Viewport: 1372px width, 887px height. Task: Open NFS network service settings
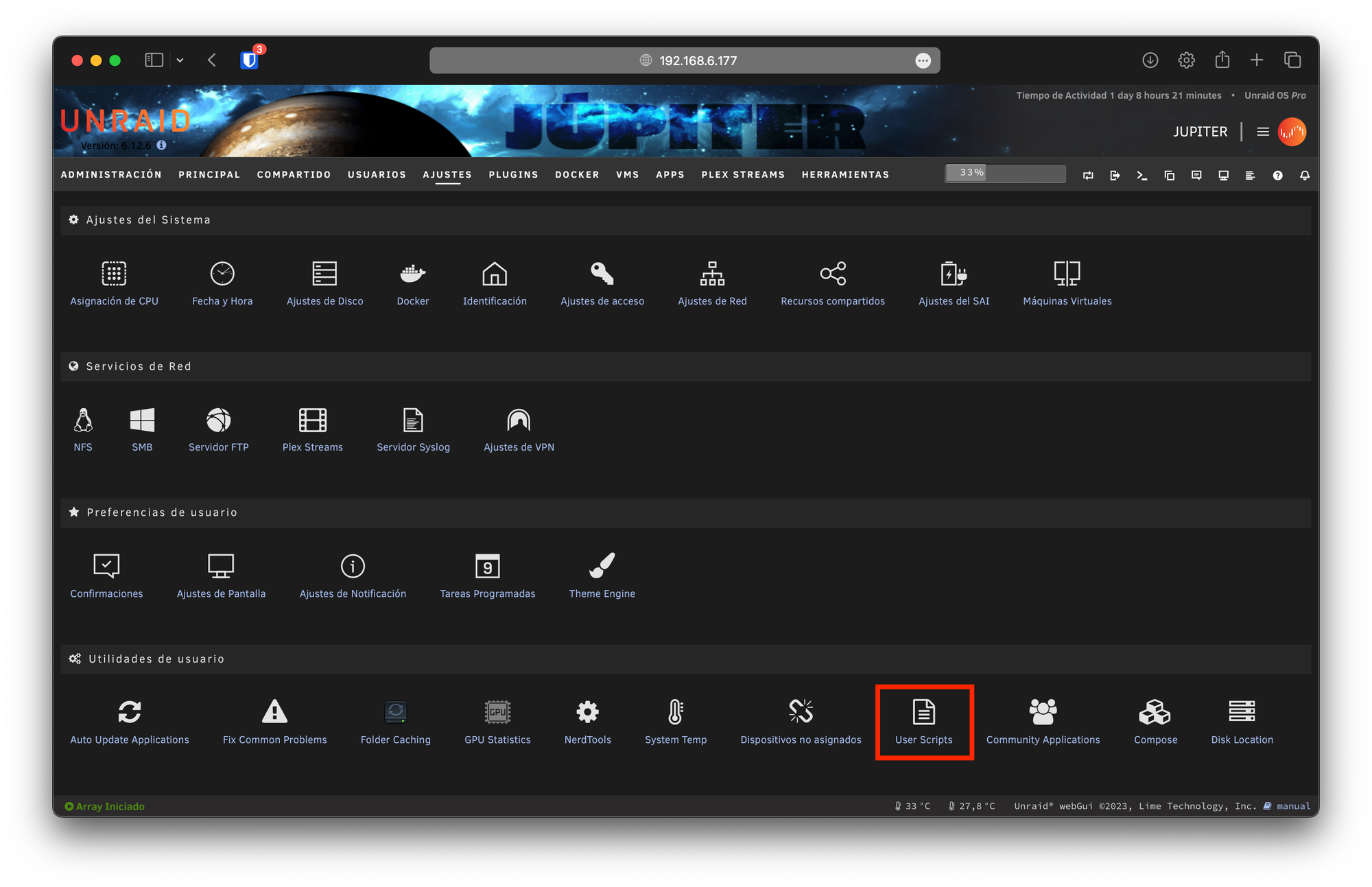[83, 430]
